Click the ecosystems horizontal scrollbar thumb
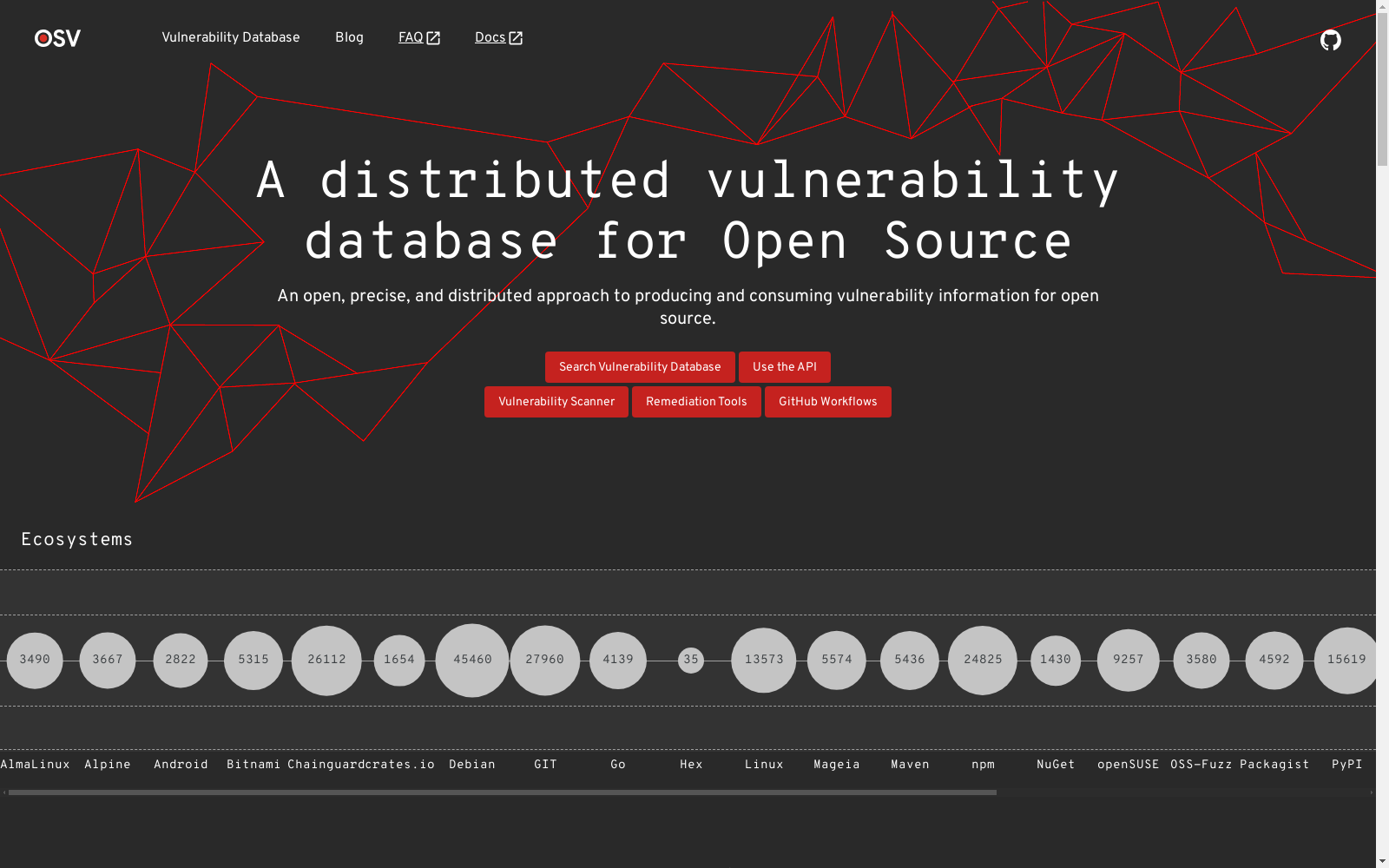The height and width of the screenshot is (868, 1389). pos(503,792)
